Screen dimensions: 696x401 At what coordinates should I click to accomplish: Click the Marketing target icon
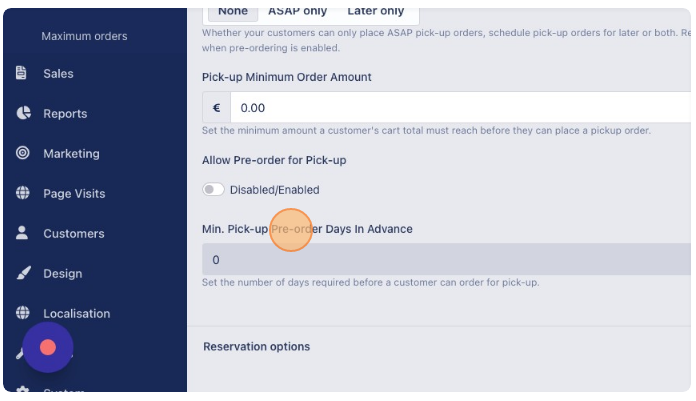[x=23, y=153]
